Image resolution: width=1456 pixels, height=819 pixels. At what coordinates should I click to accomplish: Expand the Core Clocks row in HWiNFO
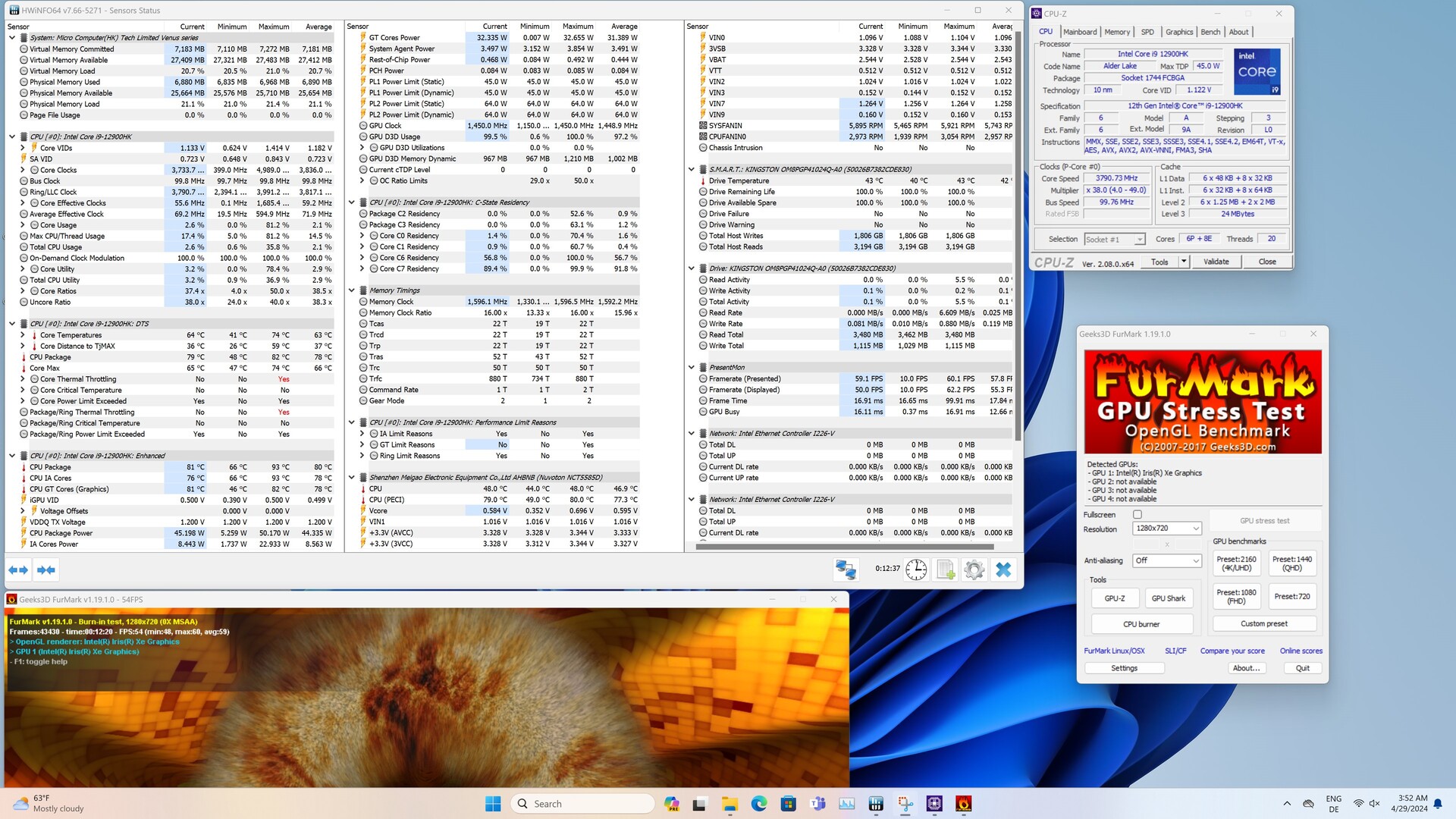coord(23,170)
